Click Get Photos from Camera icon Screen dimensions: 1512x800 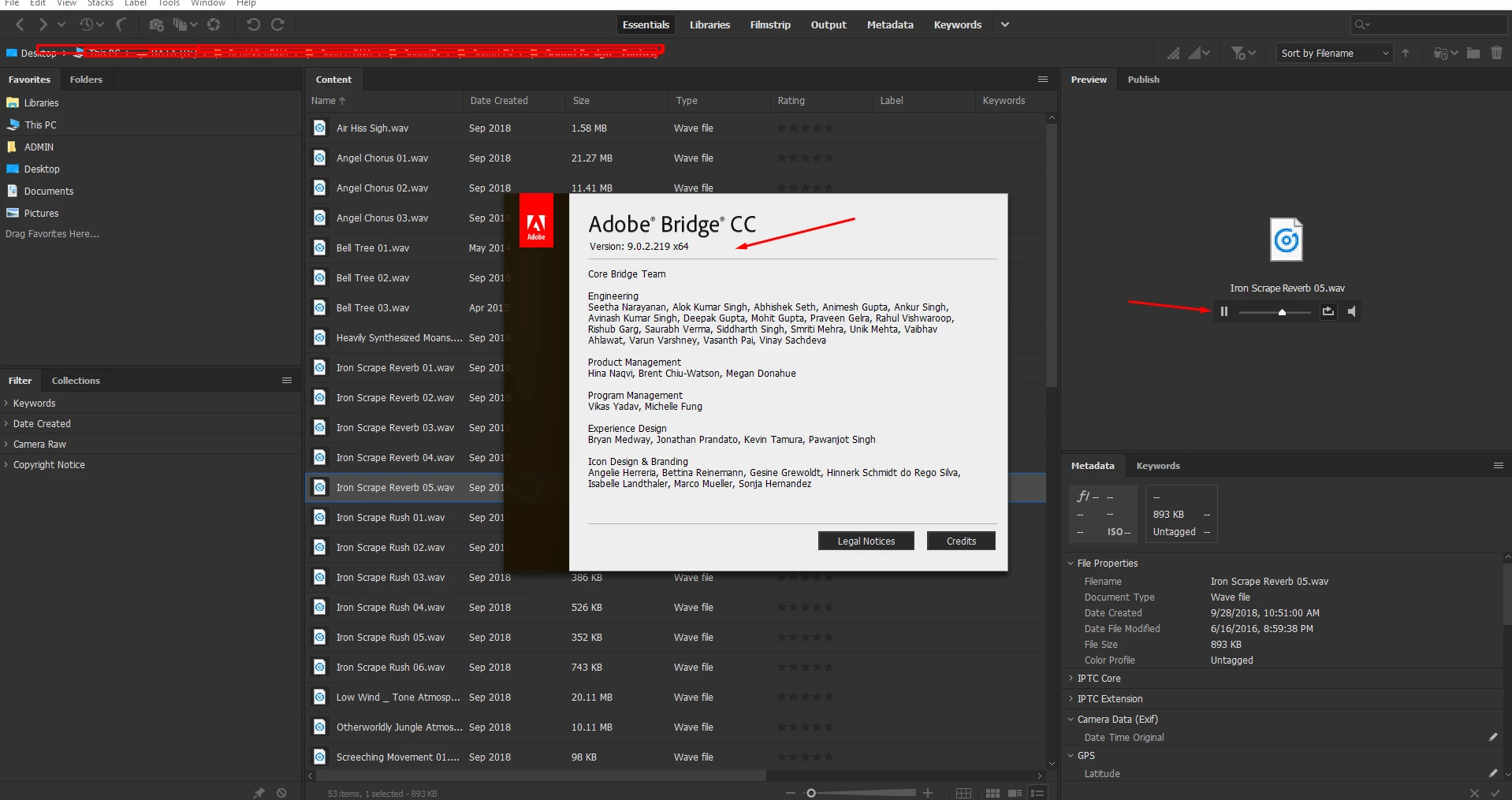tap(156, 25)
